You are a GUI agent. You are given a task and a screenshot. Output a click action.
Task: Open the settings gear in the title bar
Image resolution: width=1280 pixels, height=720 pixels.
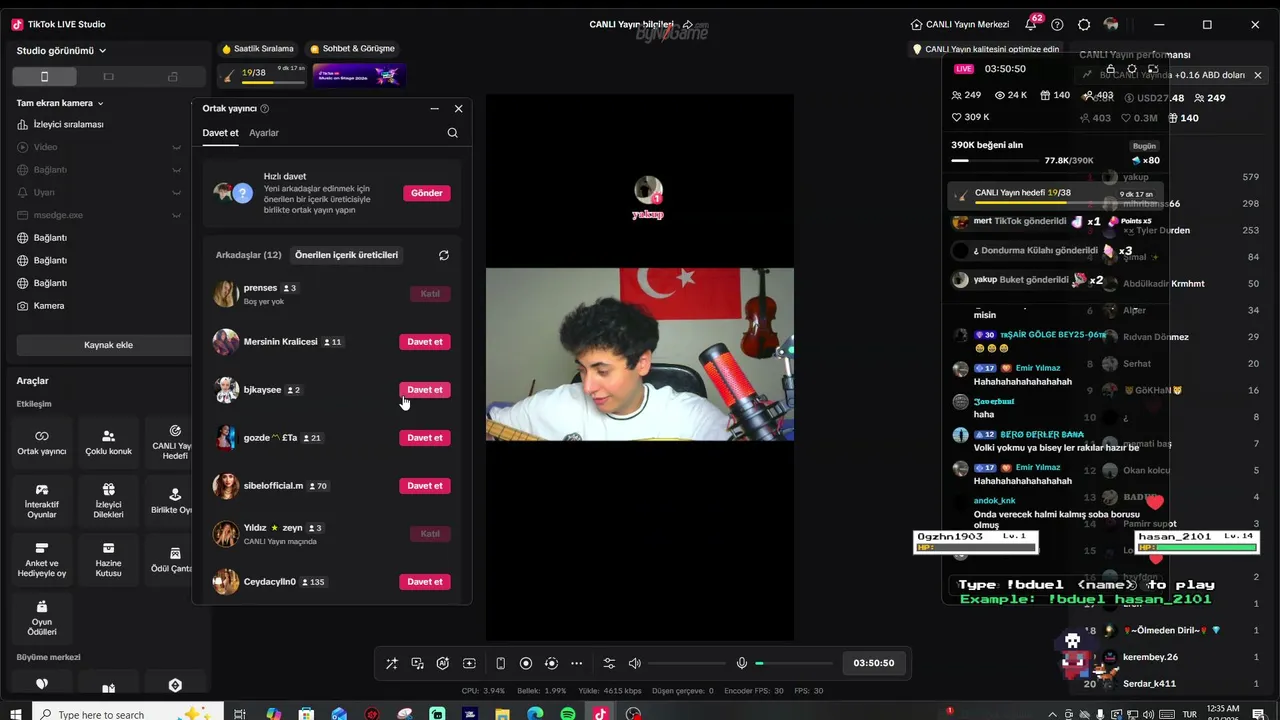click(x=1084, y=24)
